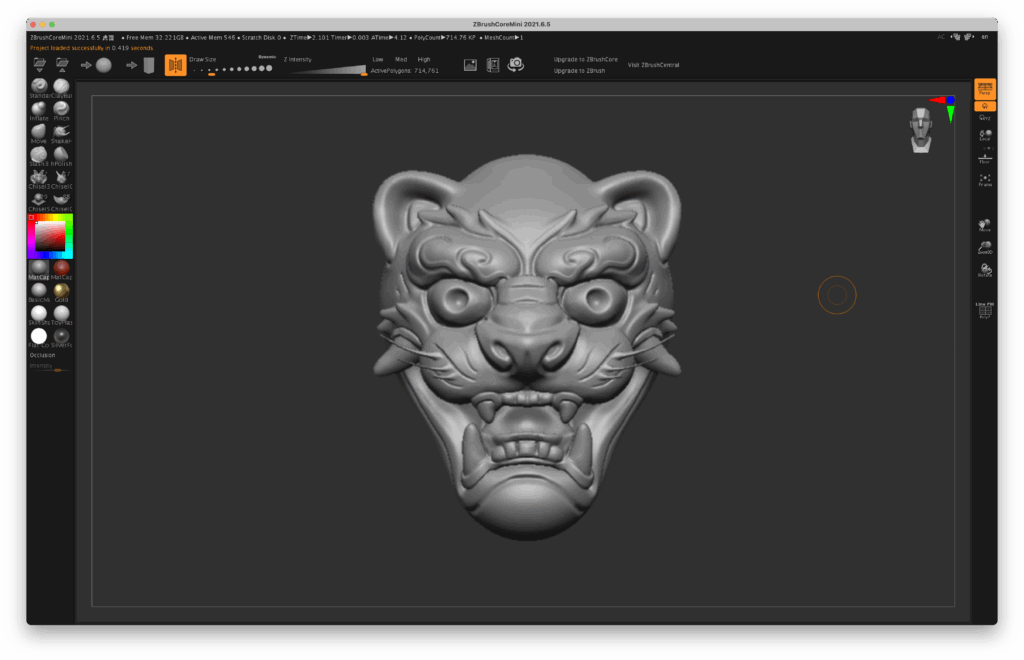Toggle Dynamic draw size
The height and width of the screenshot is (660, 1024).
coord(267,57)
